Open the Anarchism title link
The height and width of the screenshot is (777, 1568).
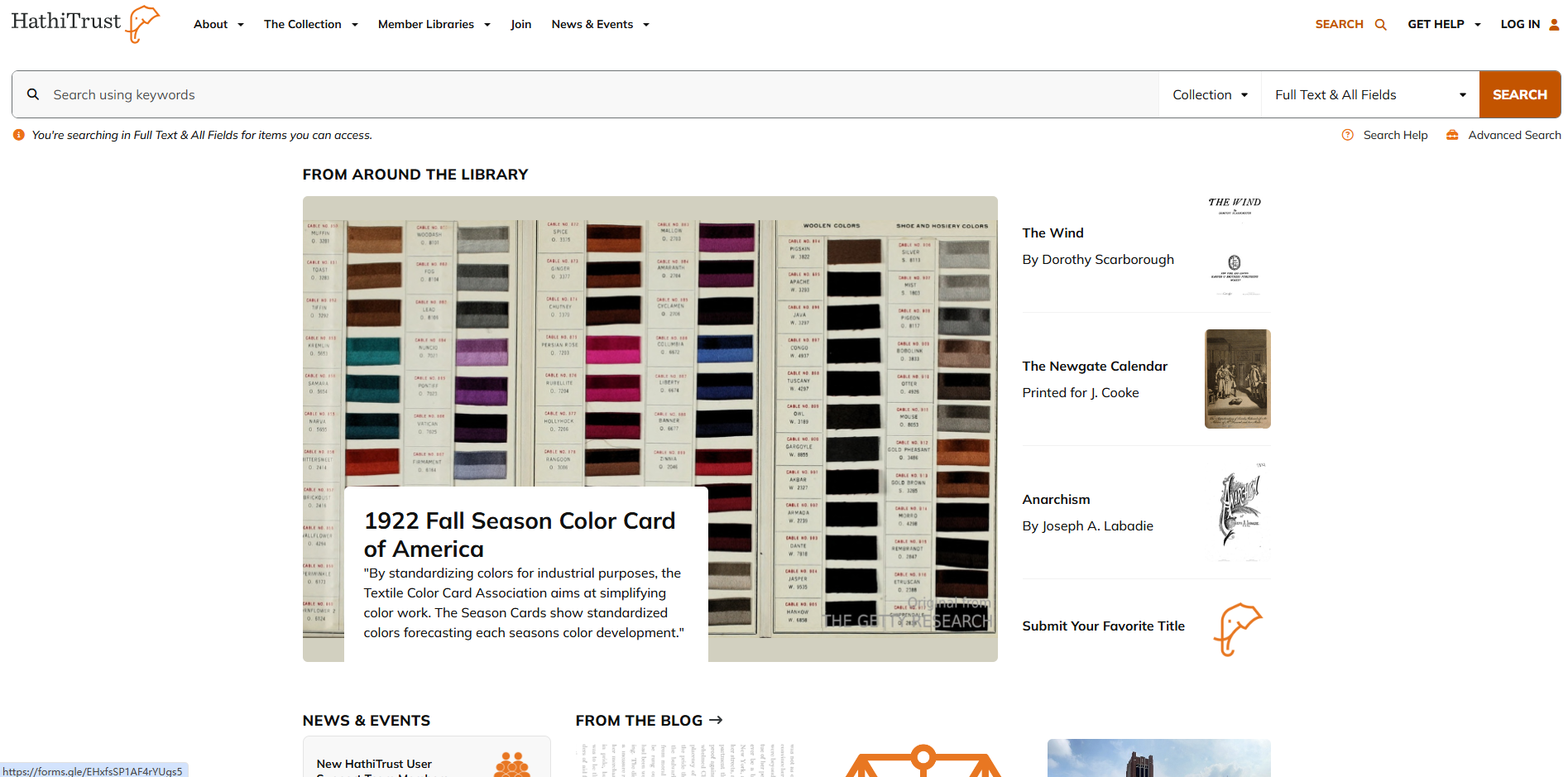[x=1056, y=499]
